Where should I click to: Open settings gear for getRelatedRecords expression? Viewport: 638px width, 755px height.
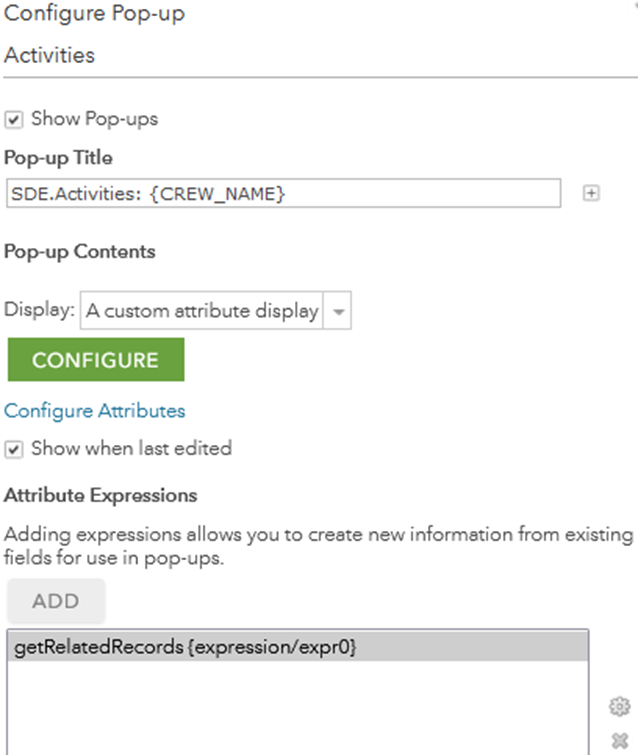point(619,706)
